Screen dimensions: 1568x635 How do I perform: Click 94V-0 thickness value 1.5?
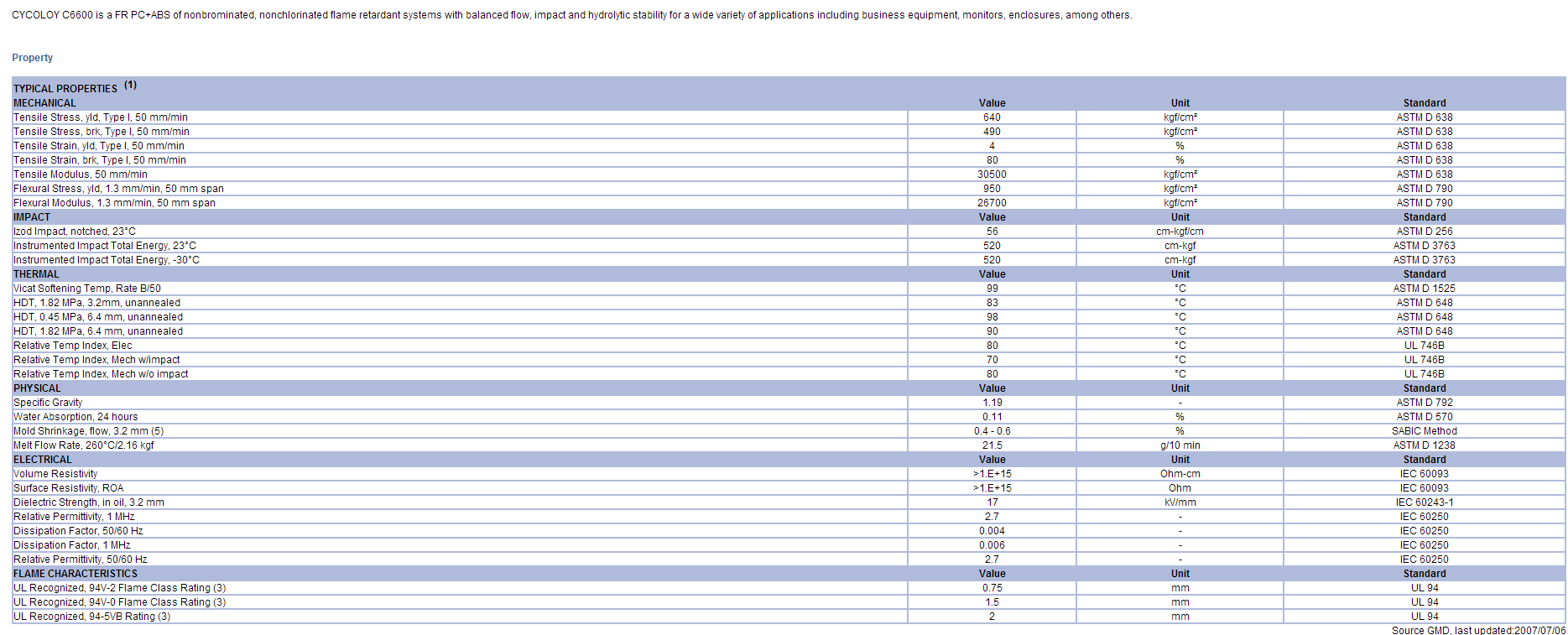[992, 602]
